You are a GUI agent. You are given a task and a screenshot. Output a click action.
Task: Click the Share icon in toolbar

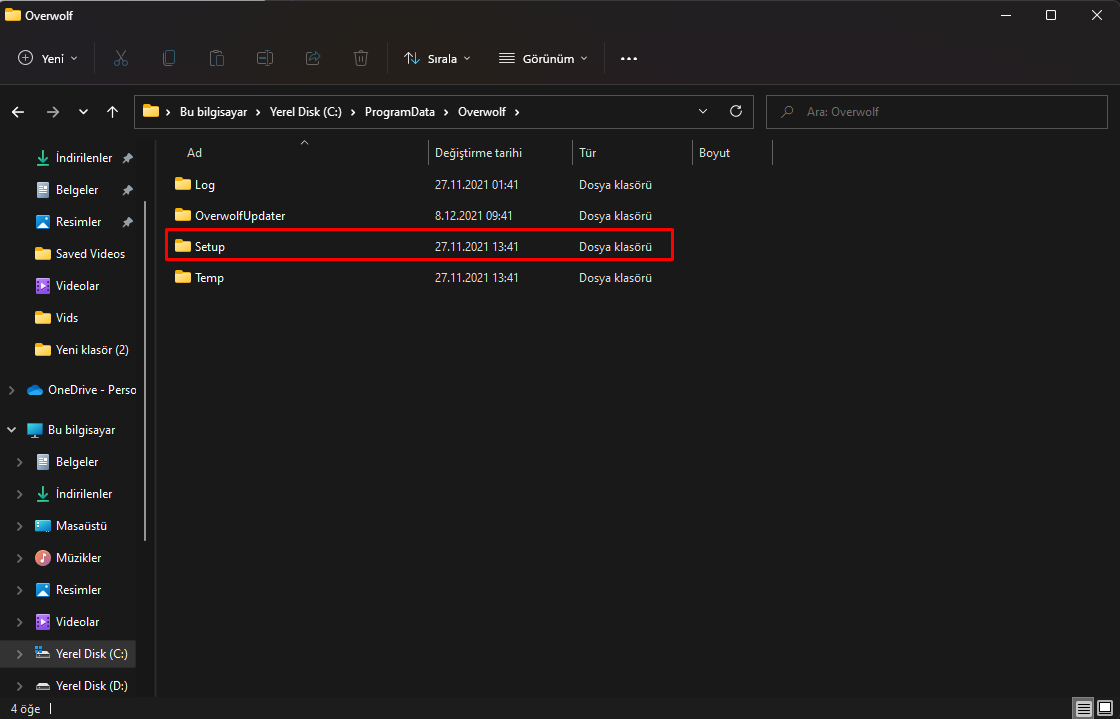point(313,59)
